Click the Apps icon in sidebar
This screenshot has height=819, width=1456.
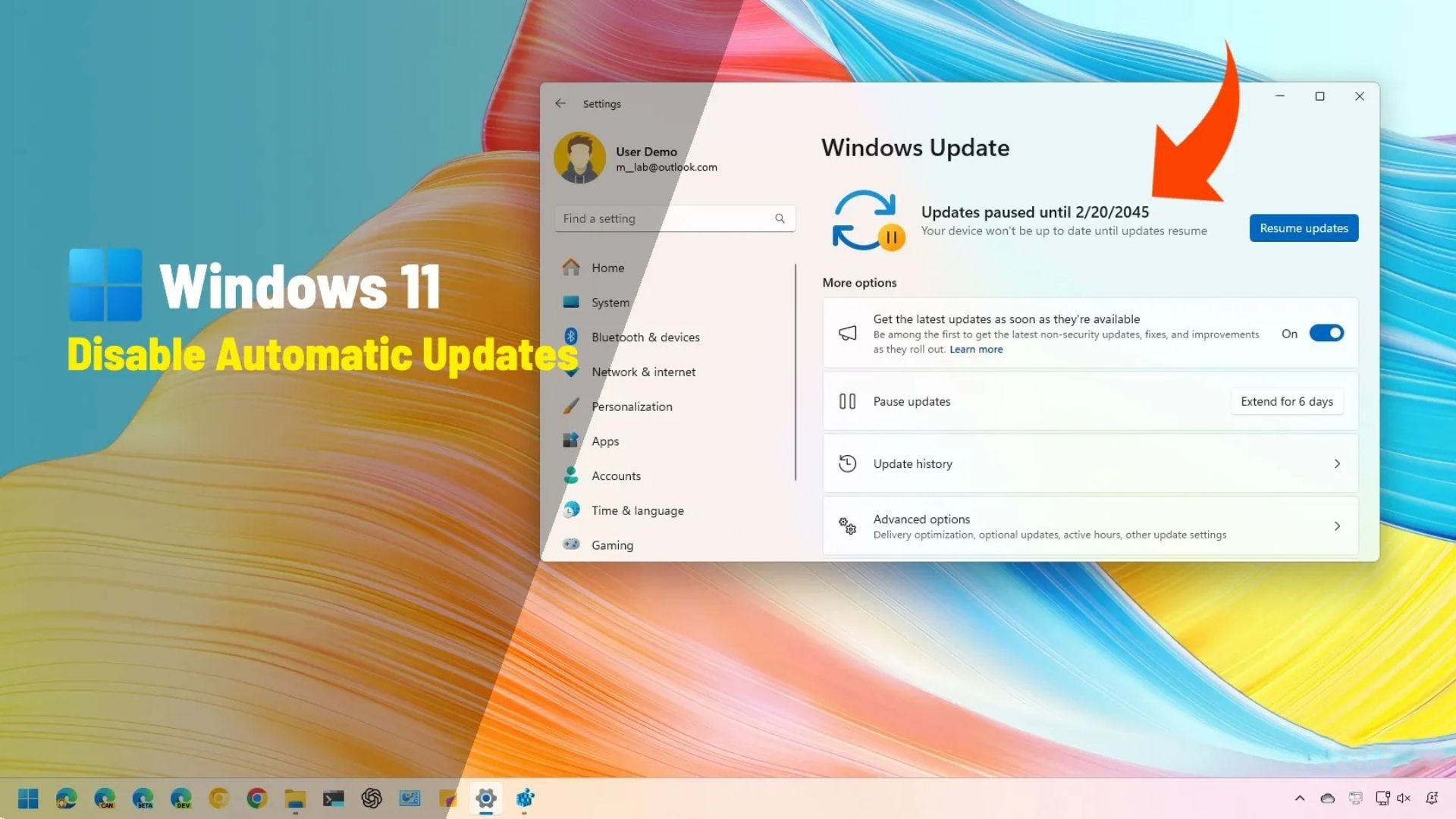pos(571,440)
